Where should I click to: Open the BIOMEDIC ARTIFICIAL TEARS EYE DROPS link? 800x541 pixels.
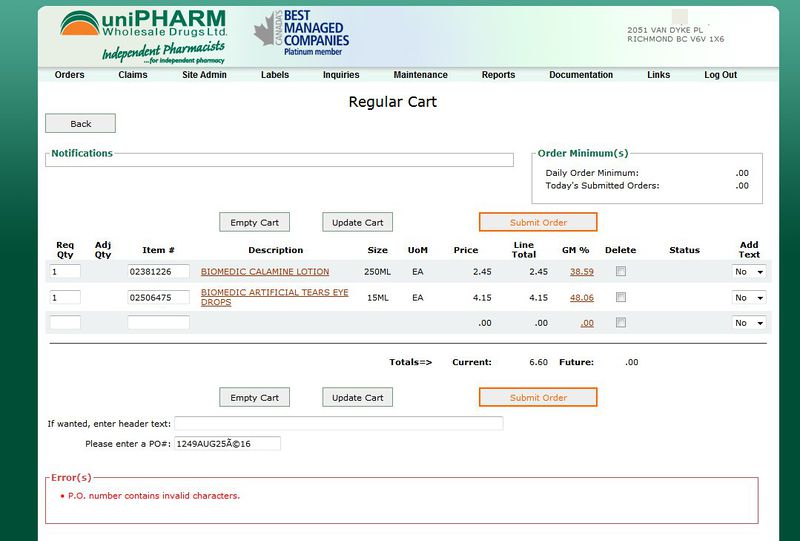pos(274,297)
